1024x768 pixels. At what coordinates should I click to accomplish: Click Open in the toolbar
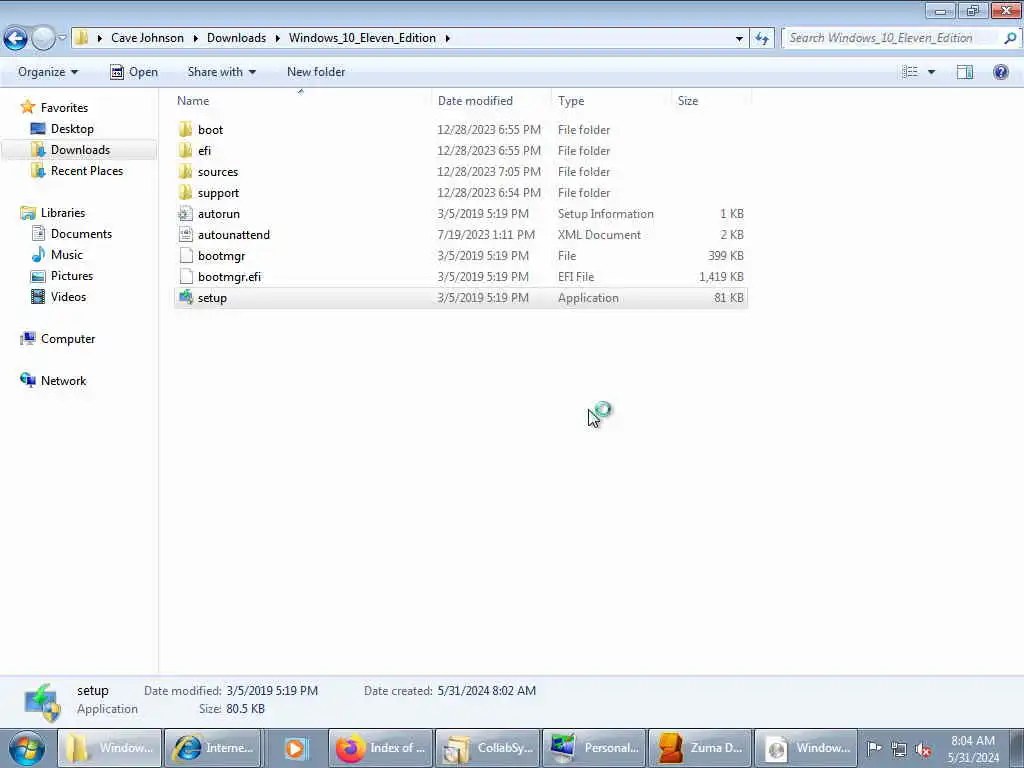[134, 72]
